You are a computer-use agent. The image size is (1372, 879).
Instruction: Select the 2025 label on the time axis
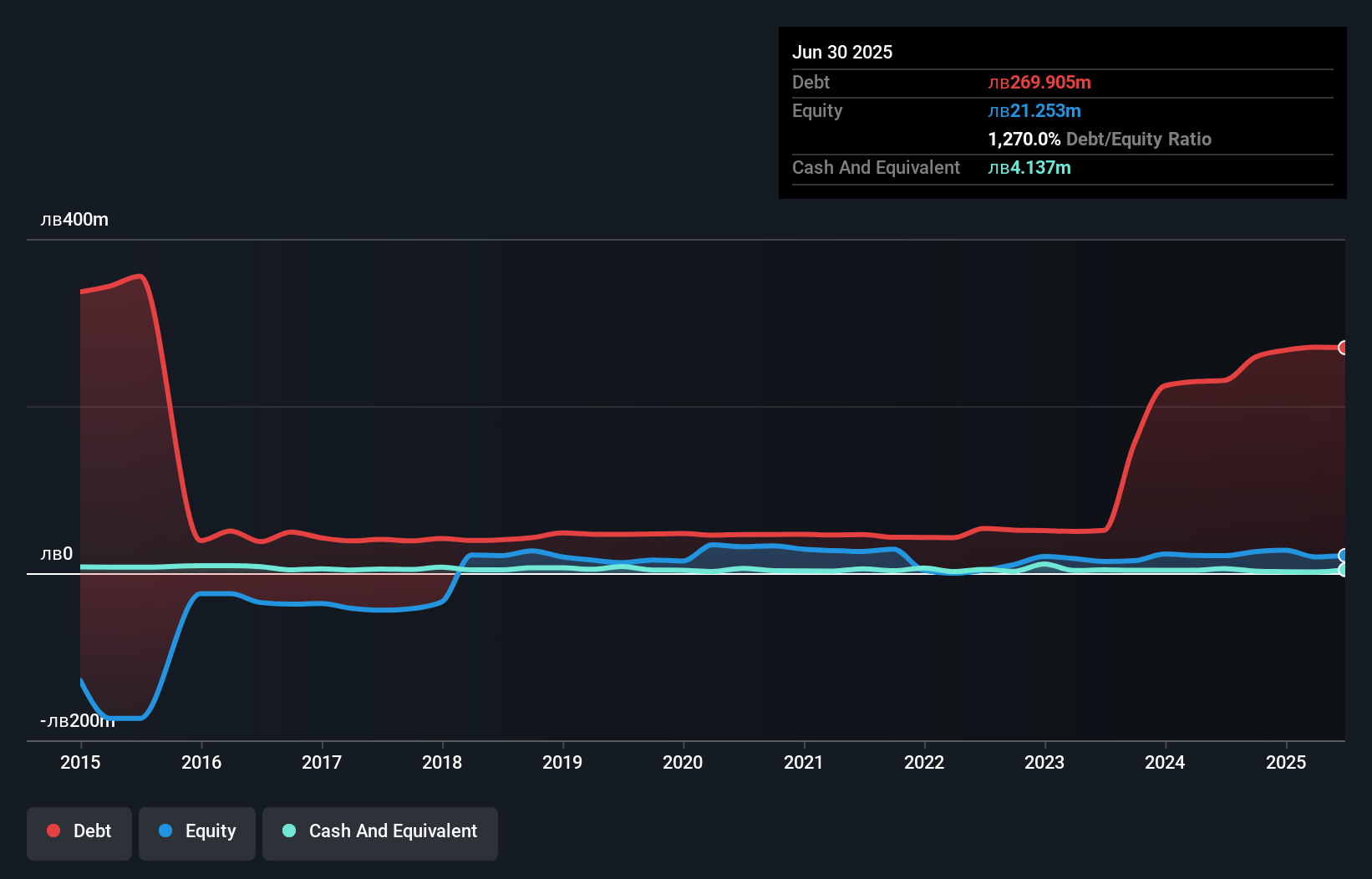[1287, 762]
